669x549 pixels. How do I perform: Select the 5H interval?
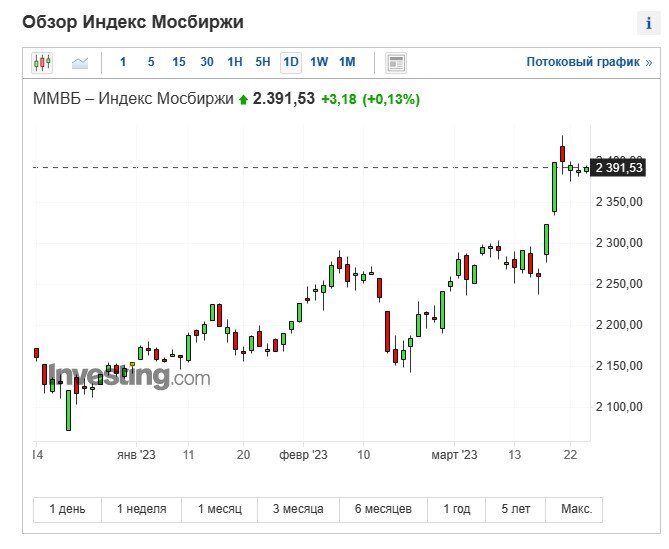click(x=263, y=62)
